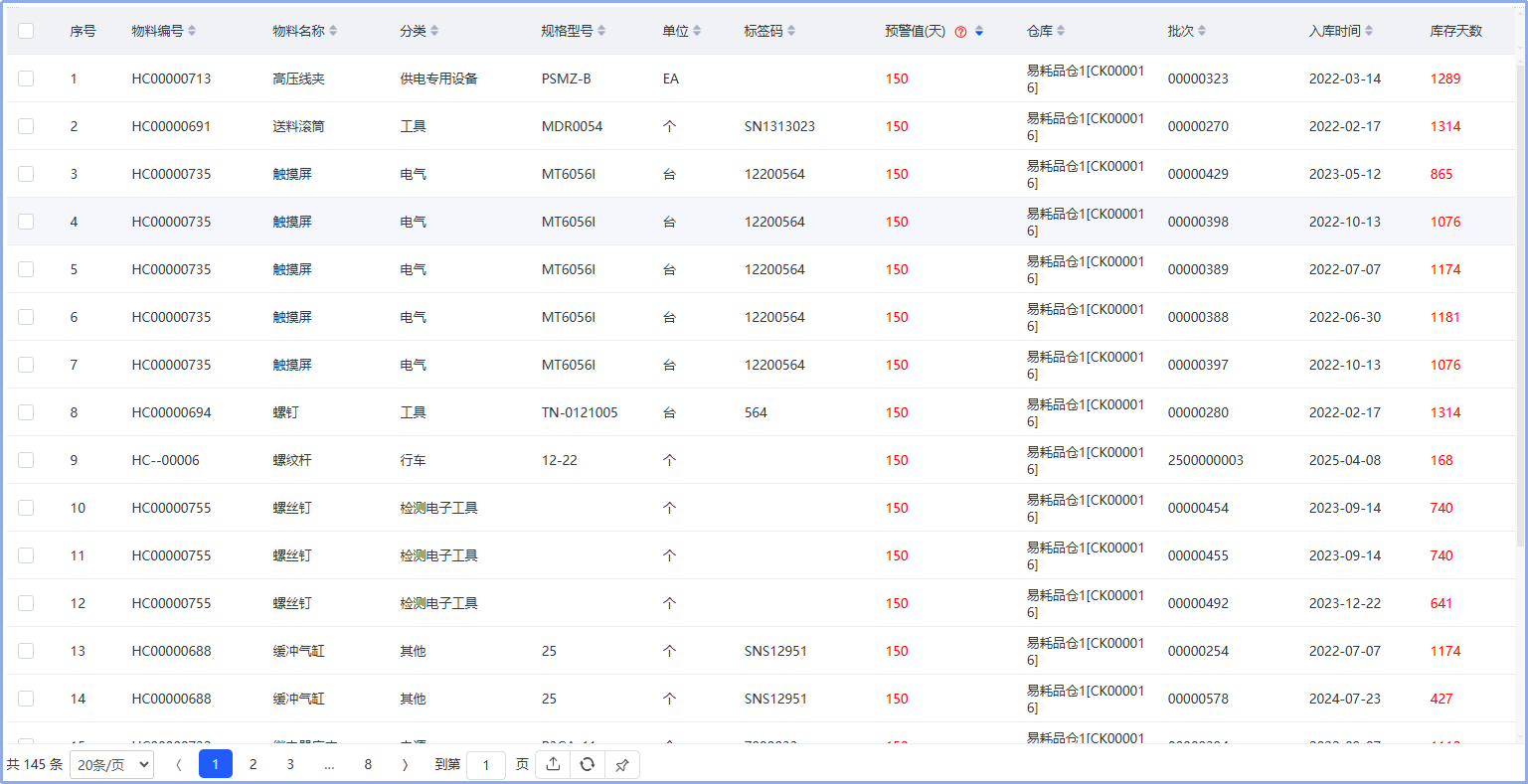
Task: Jump to the last page 8
Action: (368, 765)
